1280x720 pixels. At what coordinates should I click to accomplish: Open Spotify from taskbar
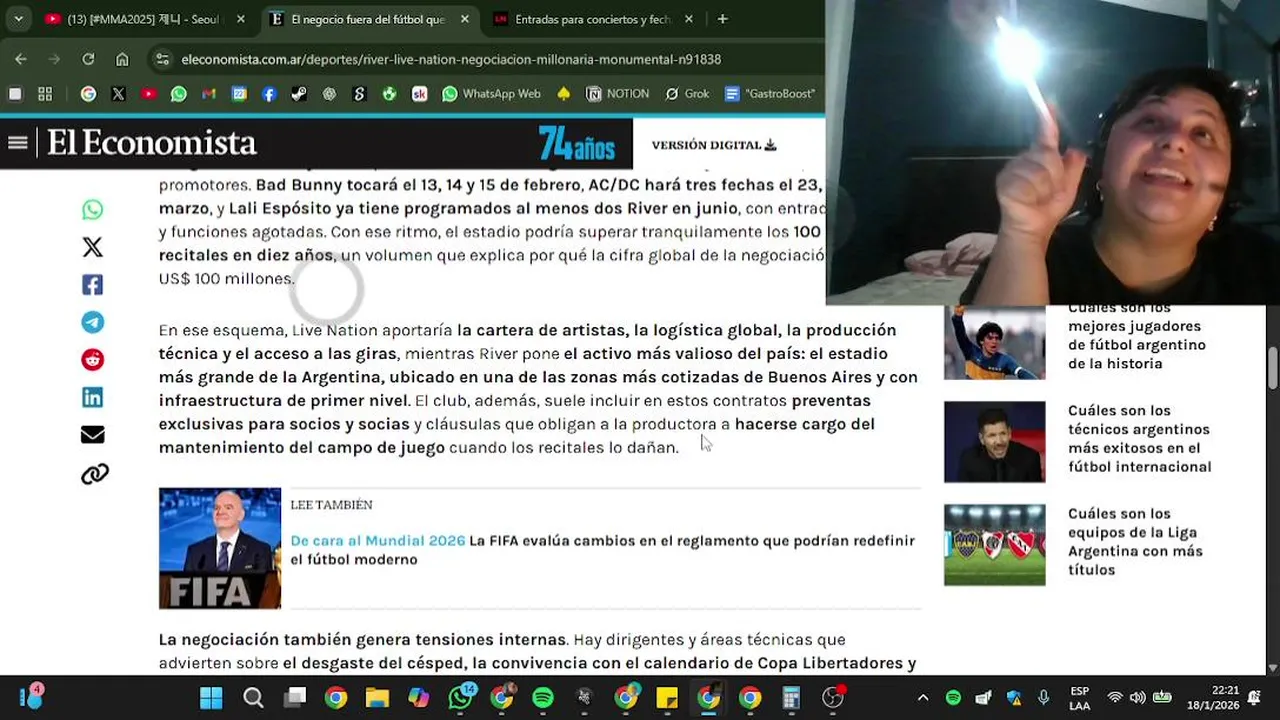pos(543,698)
